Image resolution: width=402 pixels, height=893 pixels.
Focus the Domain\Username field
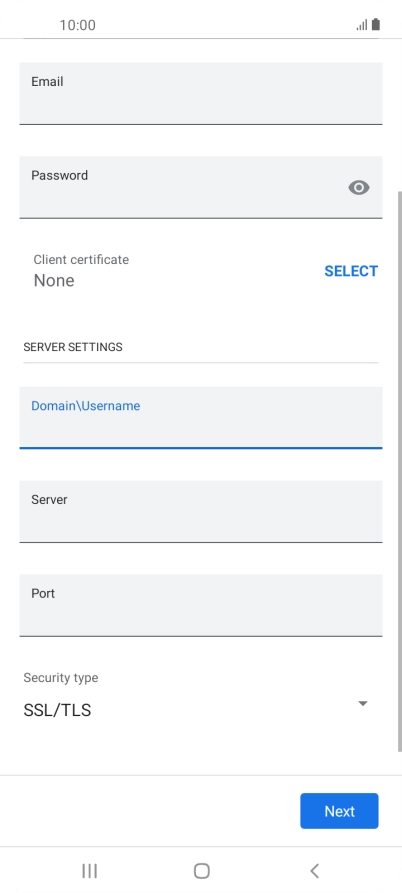click(x=201, y=417)
